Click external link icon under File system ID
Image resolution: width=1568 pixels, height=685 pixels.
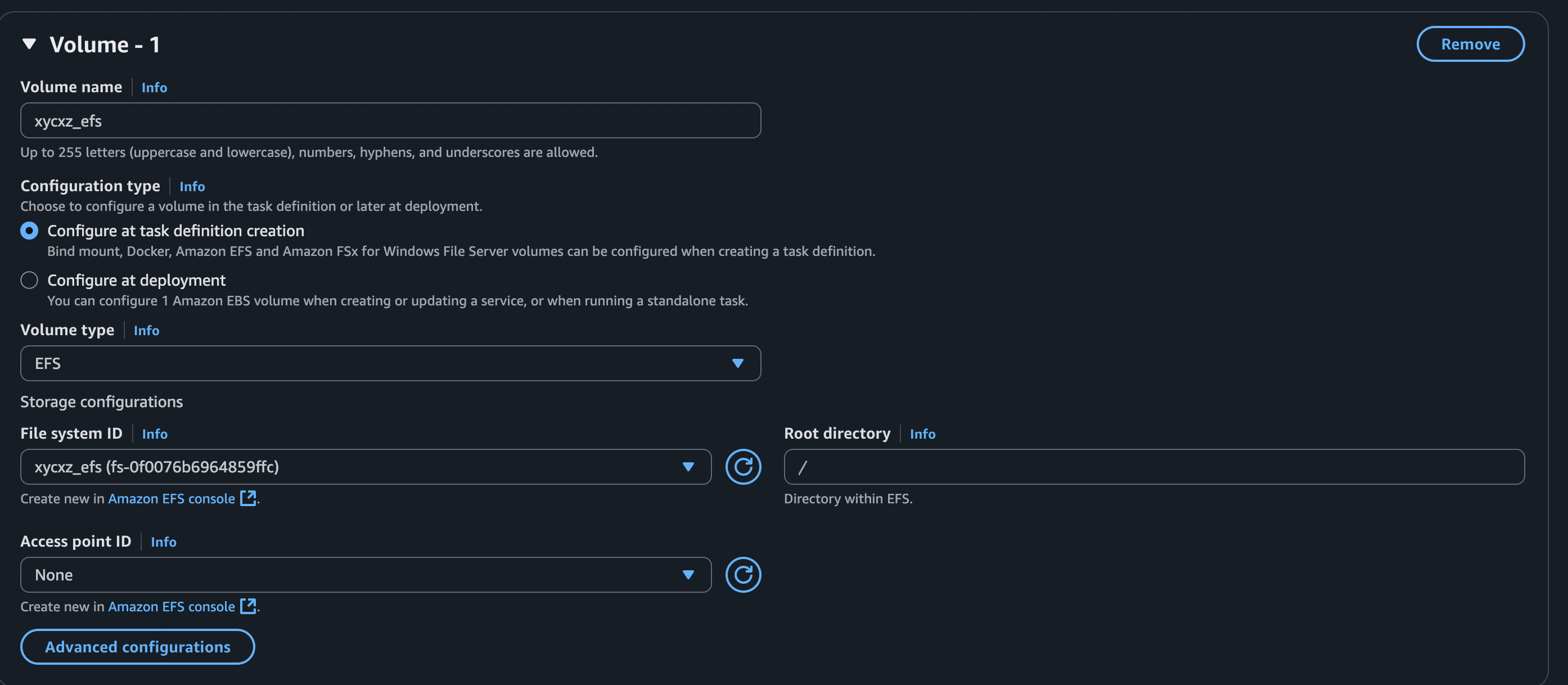(247, 498)
